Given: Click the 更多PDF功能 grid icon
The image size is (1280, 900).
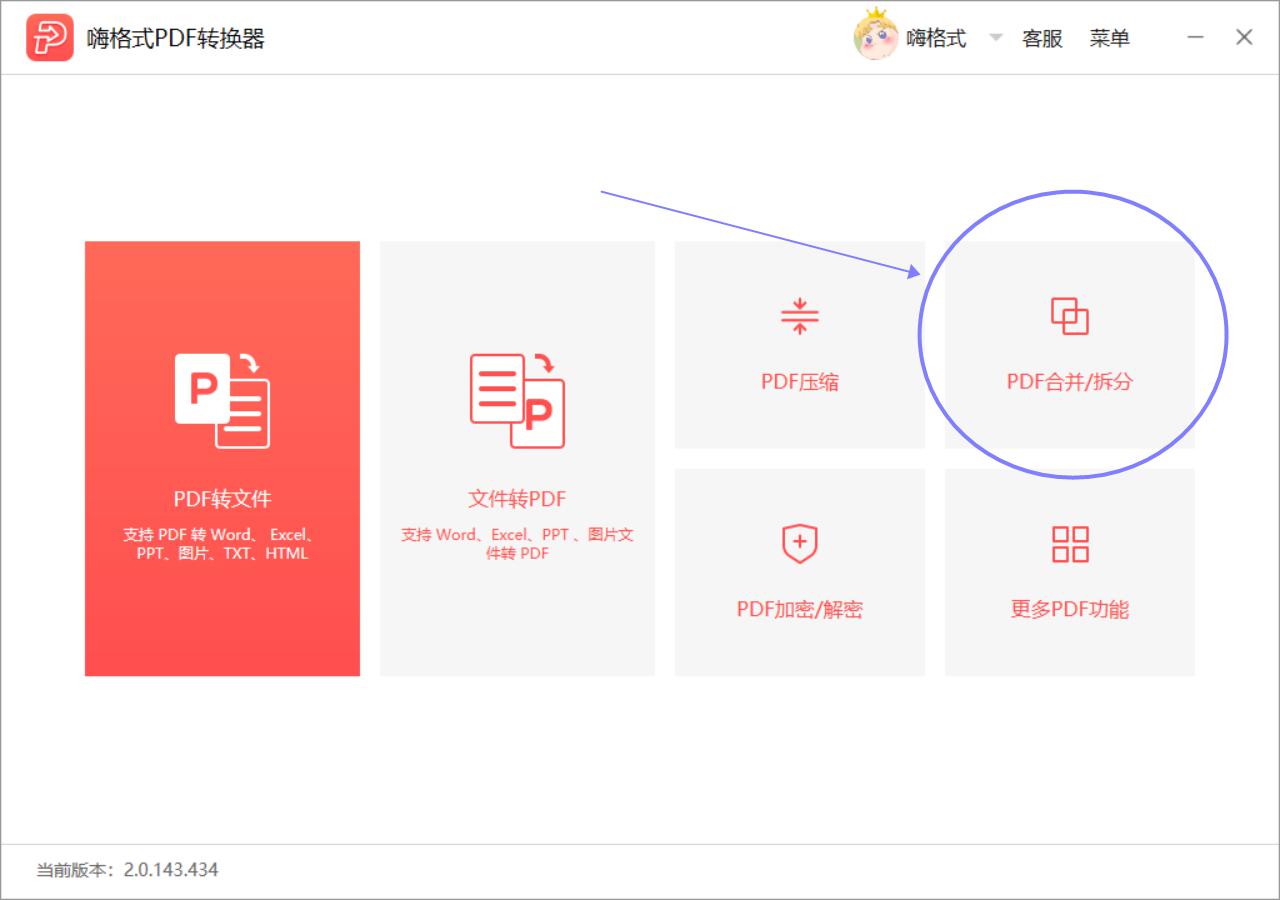Looking at the screenshot, I should tap(1070, 544).
